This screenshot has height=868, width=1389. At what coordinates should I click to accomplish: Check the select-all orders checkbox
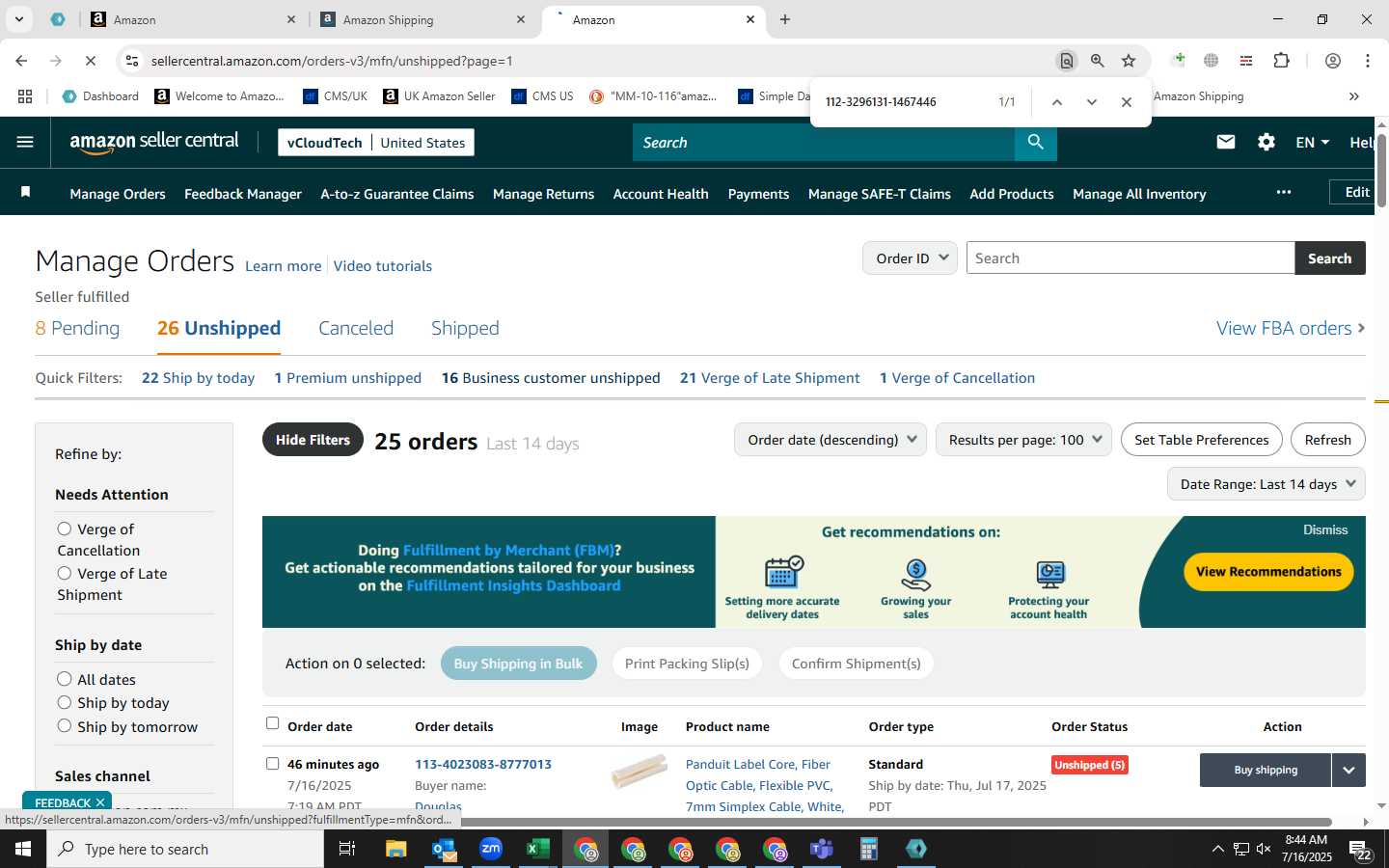(272, 723)
